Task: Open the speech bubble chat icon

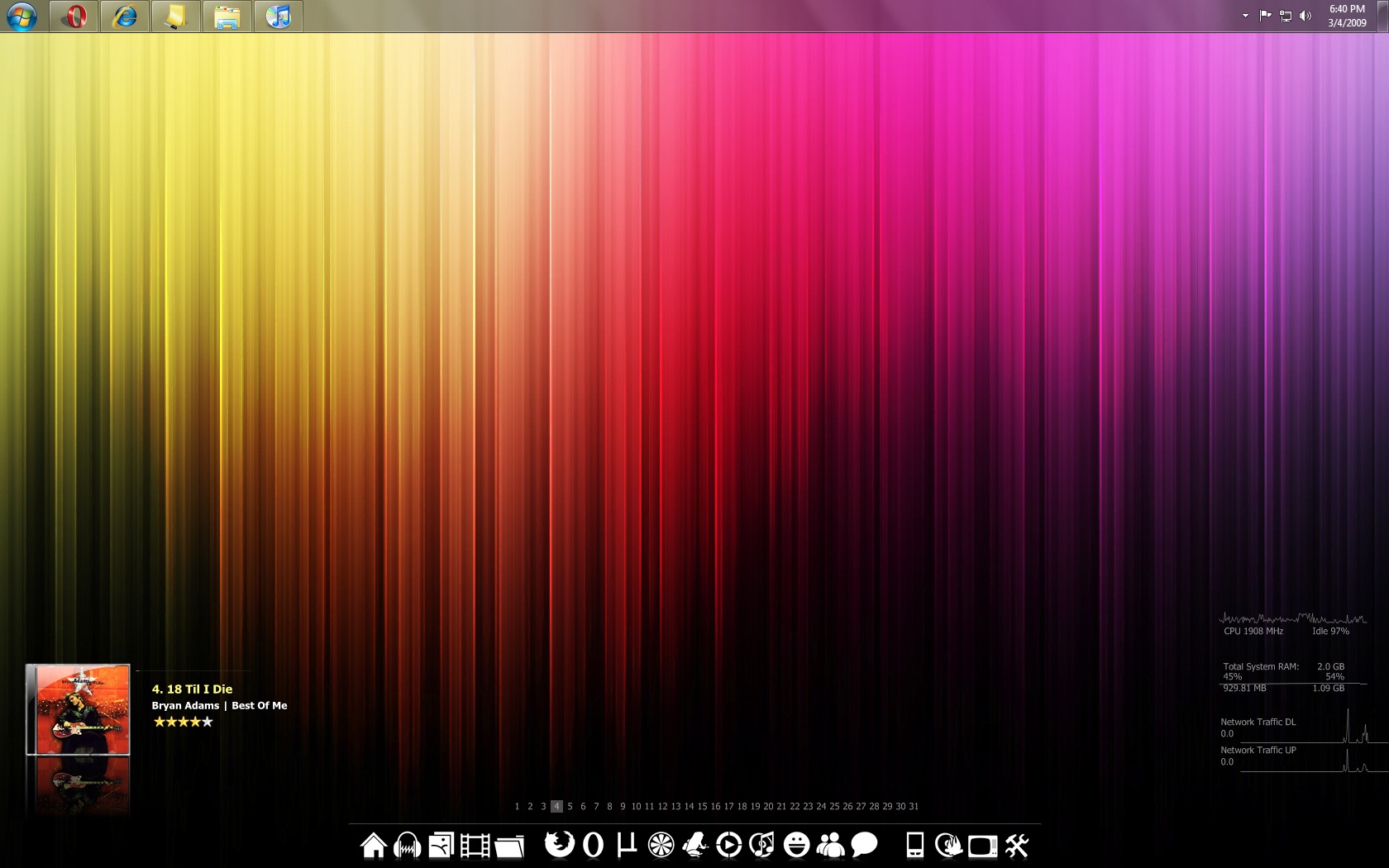Action: pos(864,844)
